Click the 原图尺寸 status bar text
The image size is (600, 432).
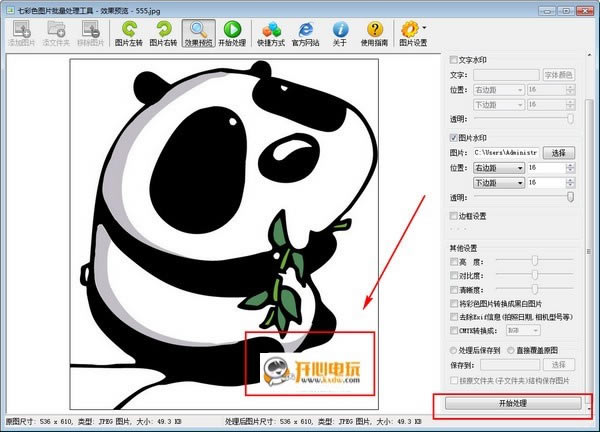pos(93,422)
